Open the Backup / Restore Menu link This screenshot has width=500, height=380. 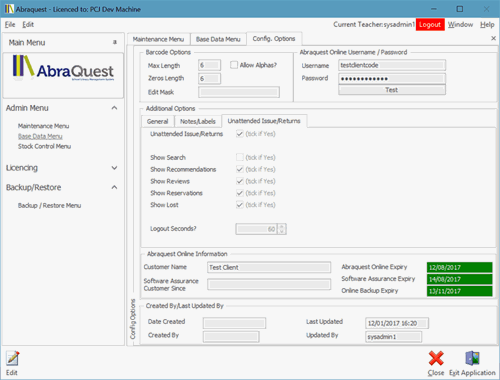pos(50,205)
